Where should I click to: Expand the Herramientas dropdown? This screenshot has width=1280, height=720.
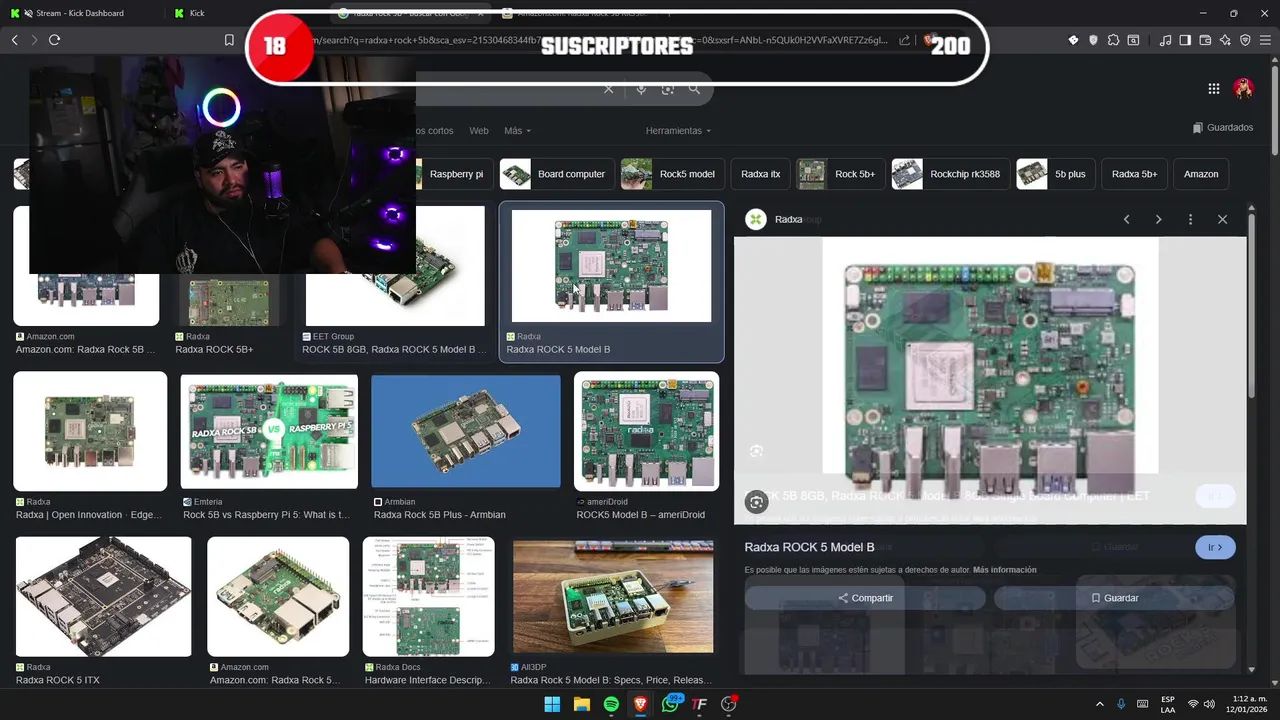pyautogui.click(x=678, y=131)
